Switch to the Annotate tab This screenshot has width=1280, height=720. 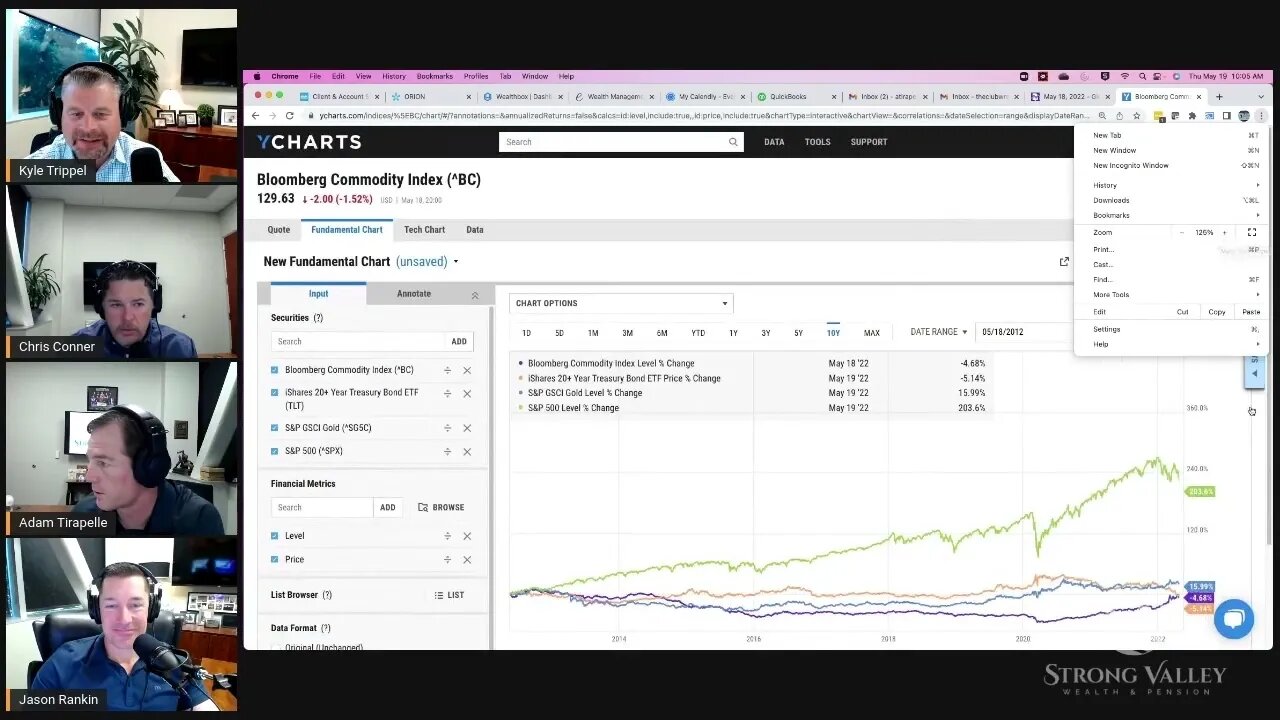[x=414, y=294]
